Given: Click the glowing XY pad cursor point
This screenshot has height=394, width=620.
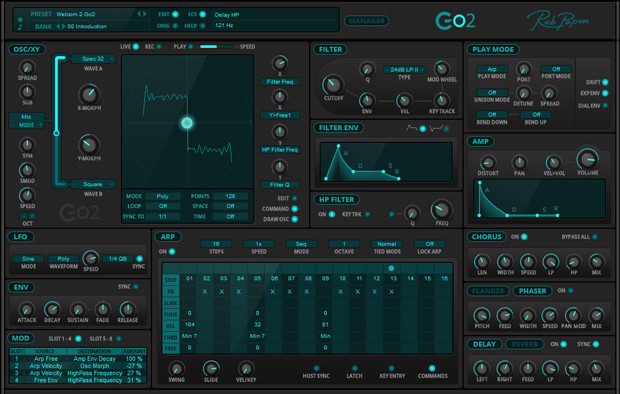Looking at the screenshot, I should (x=187, y=123).
